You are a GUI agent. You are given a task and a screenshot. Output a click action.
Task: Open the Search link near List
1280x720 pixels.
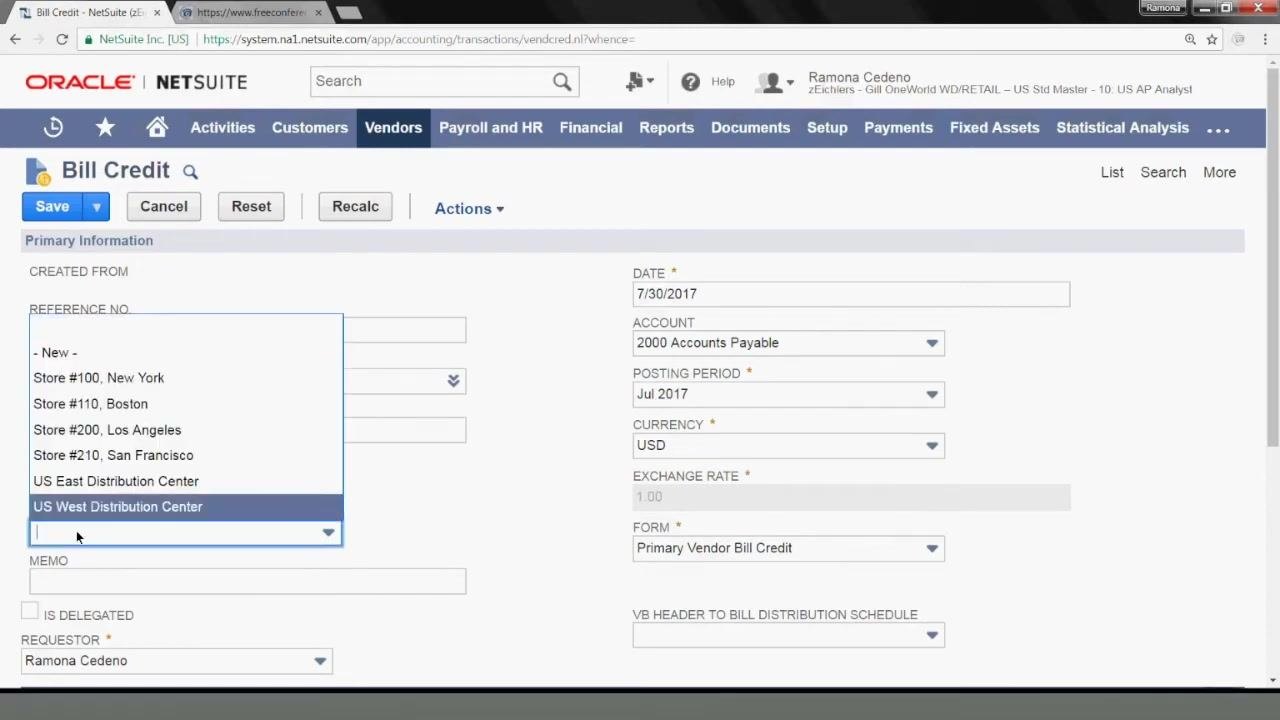click(1163, 172)
